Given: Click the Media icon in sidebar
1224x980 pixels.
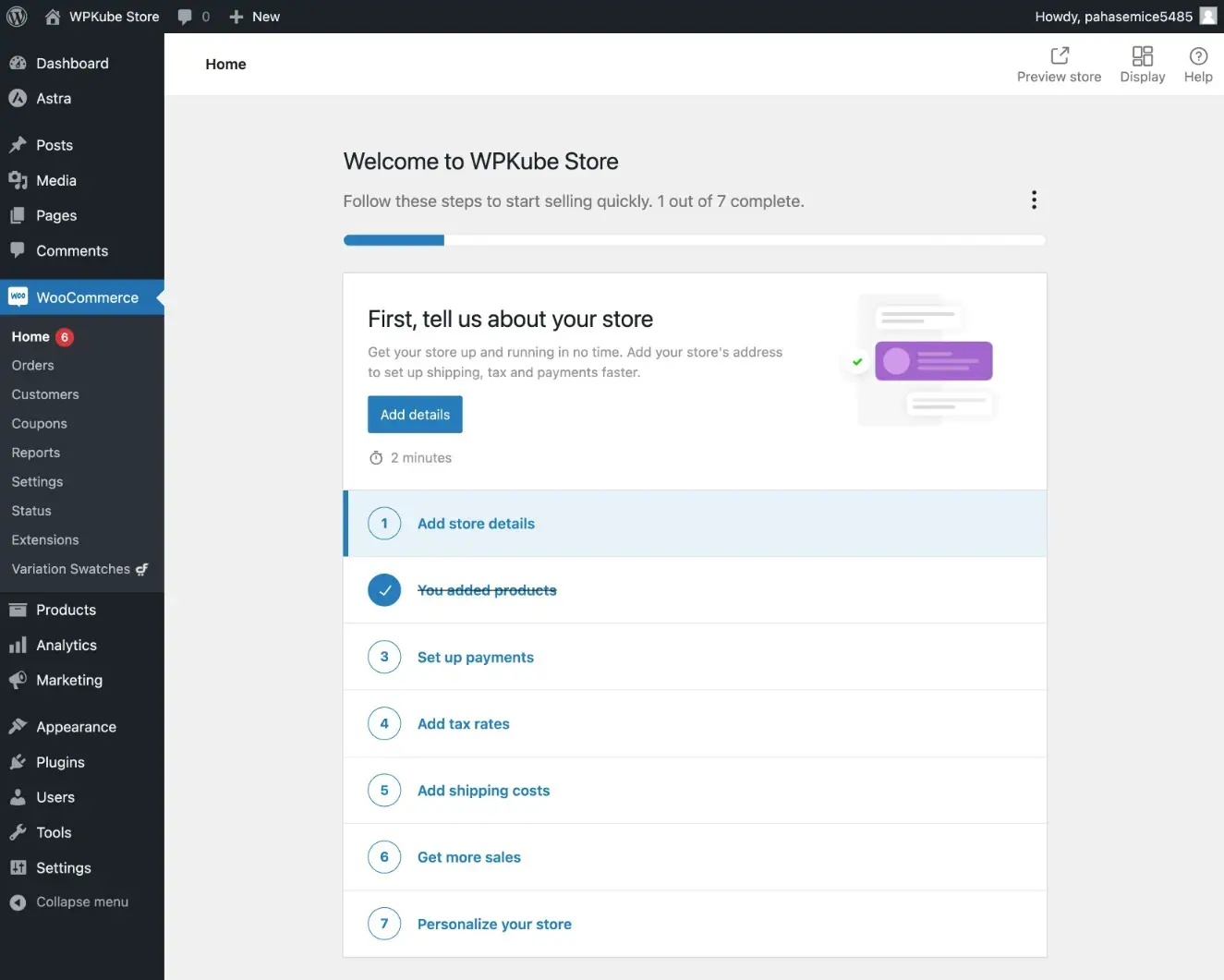Looking at the screenshot, I should point(18,180).
